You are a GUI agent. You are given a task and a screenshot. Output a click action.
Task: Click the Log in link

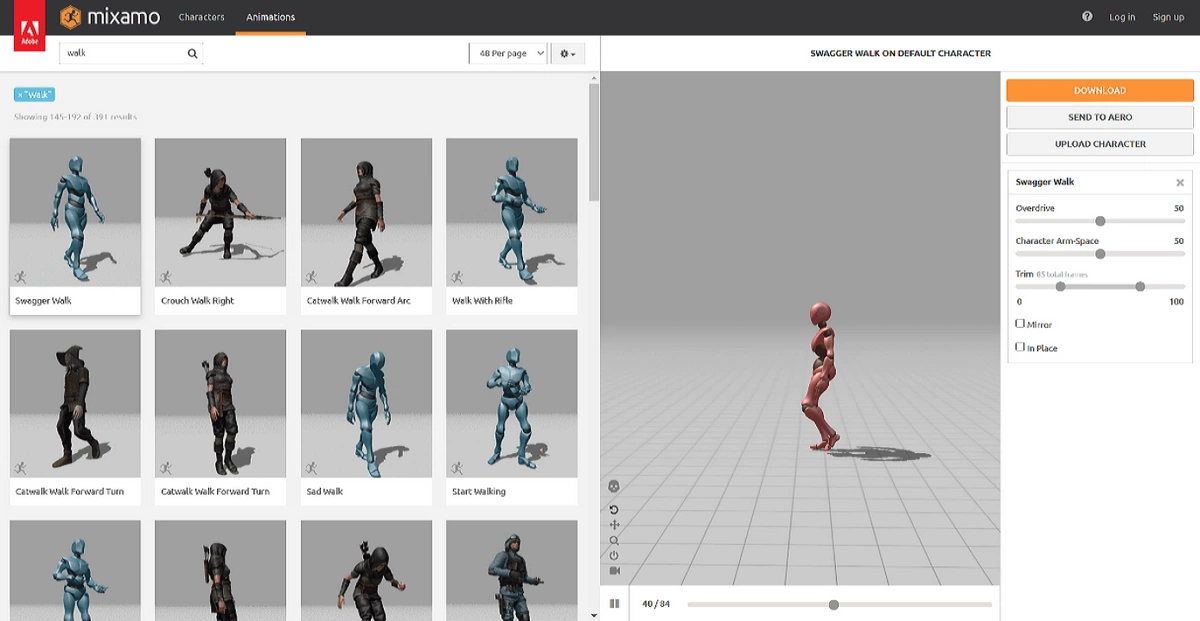pos(1122,17)
